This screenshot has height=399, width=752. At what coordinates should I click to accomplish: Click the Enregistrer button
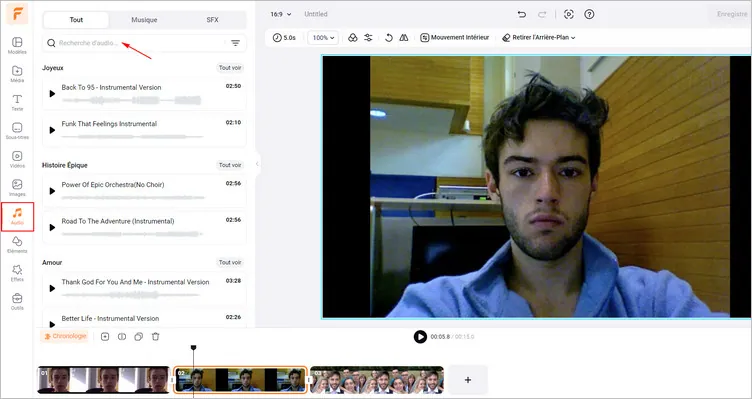[x=732, y=14]
